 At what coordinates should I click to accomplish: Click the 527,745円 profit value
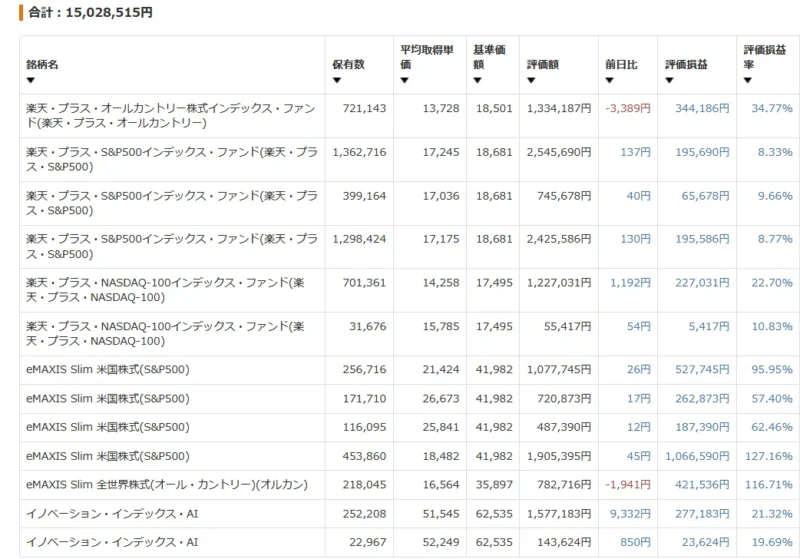(x=703, y=370)
